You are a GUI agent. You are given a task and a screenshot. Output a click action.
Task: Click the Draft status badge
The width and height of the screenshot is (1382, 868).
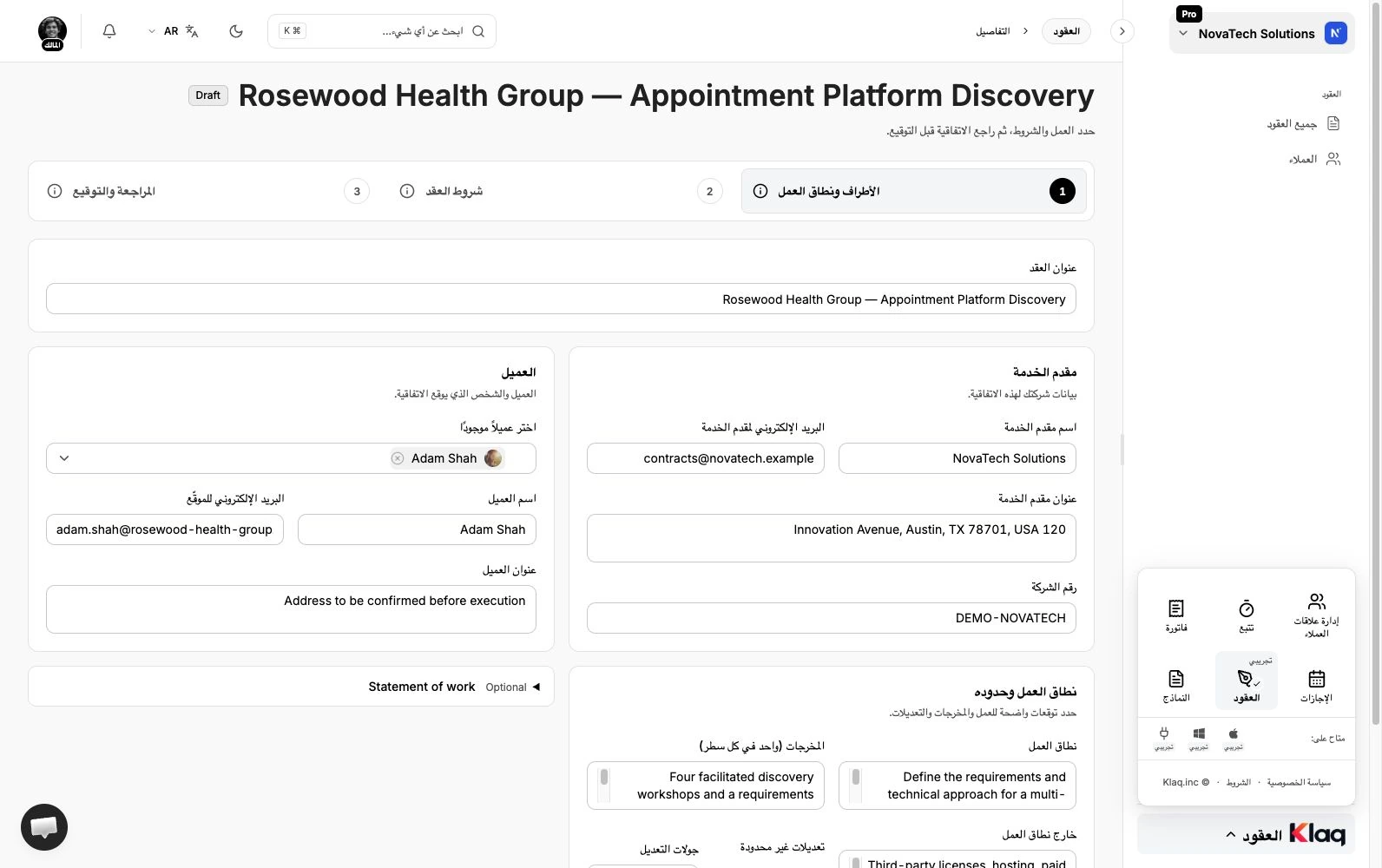pyautogui.click(x=208, y=95)
